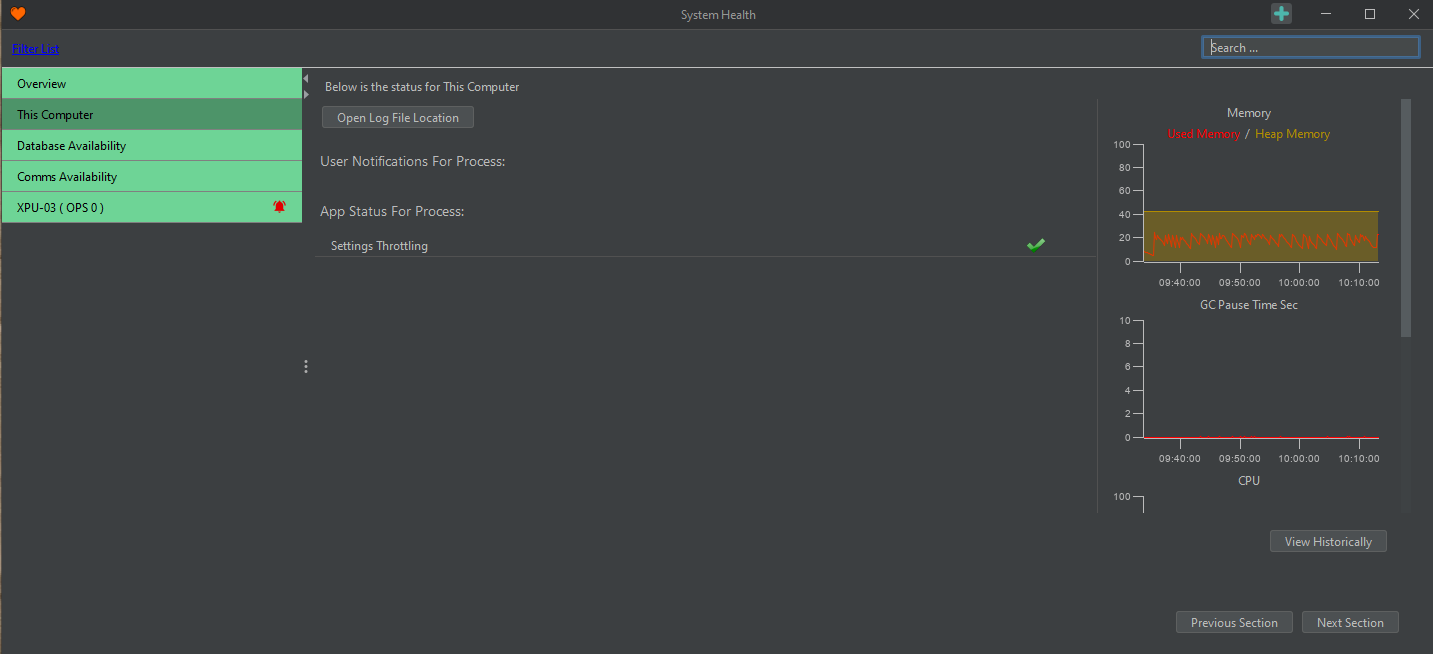Go to Previous Section
This screenshot has height=654, width=1433.
1233,623
